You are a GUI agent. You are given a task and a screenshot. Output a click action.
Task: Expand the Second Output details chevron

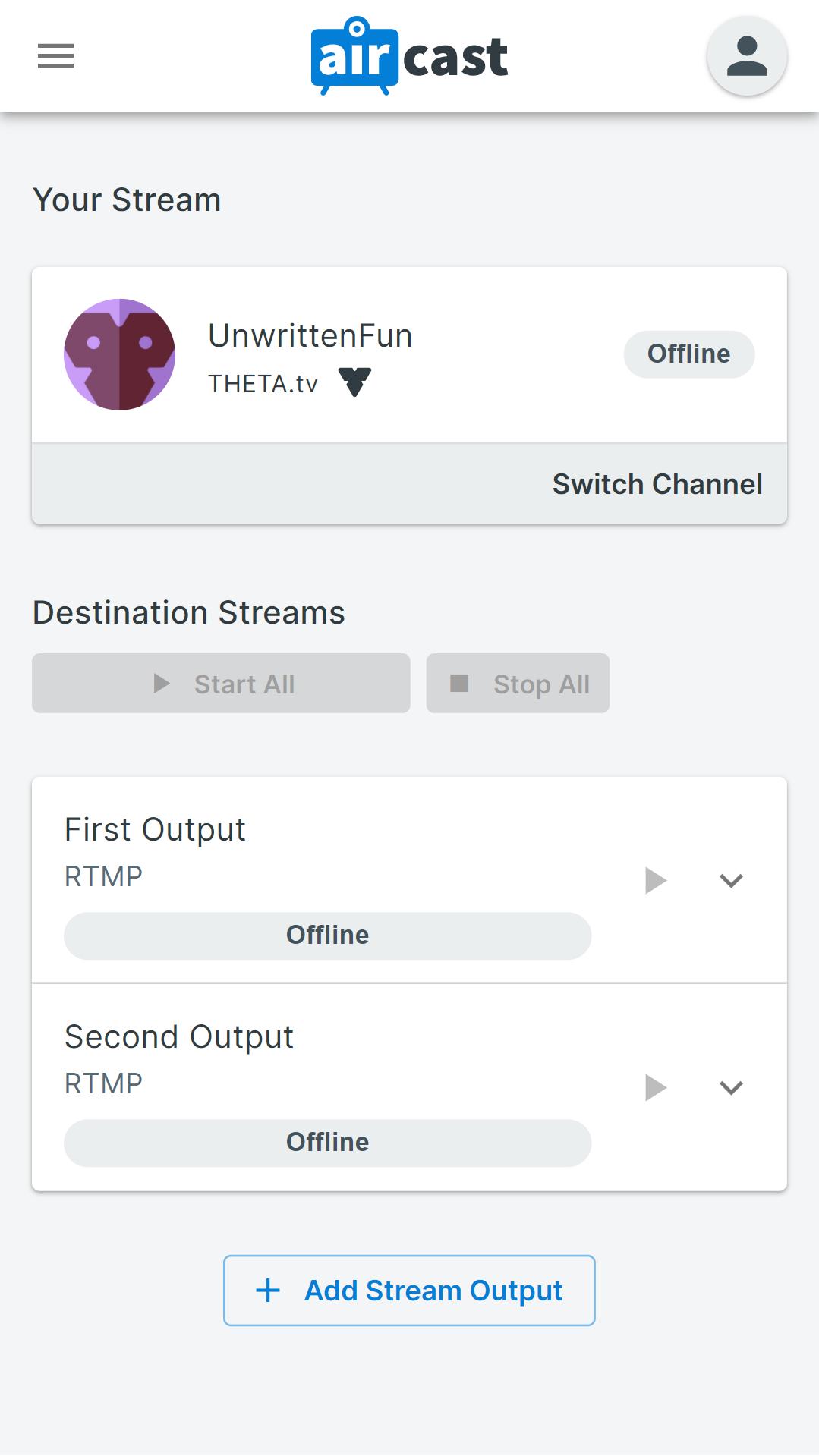[731, 1088]
